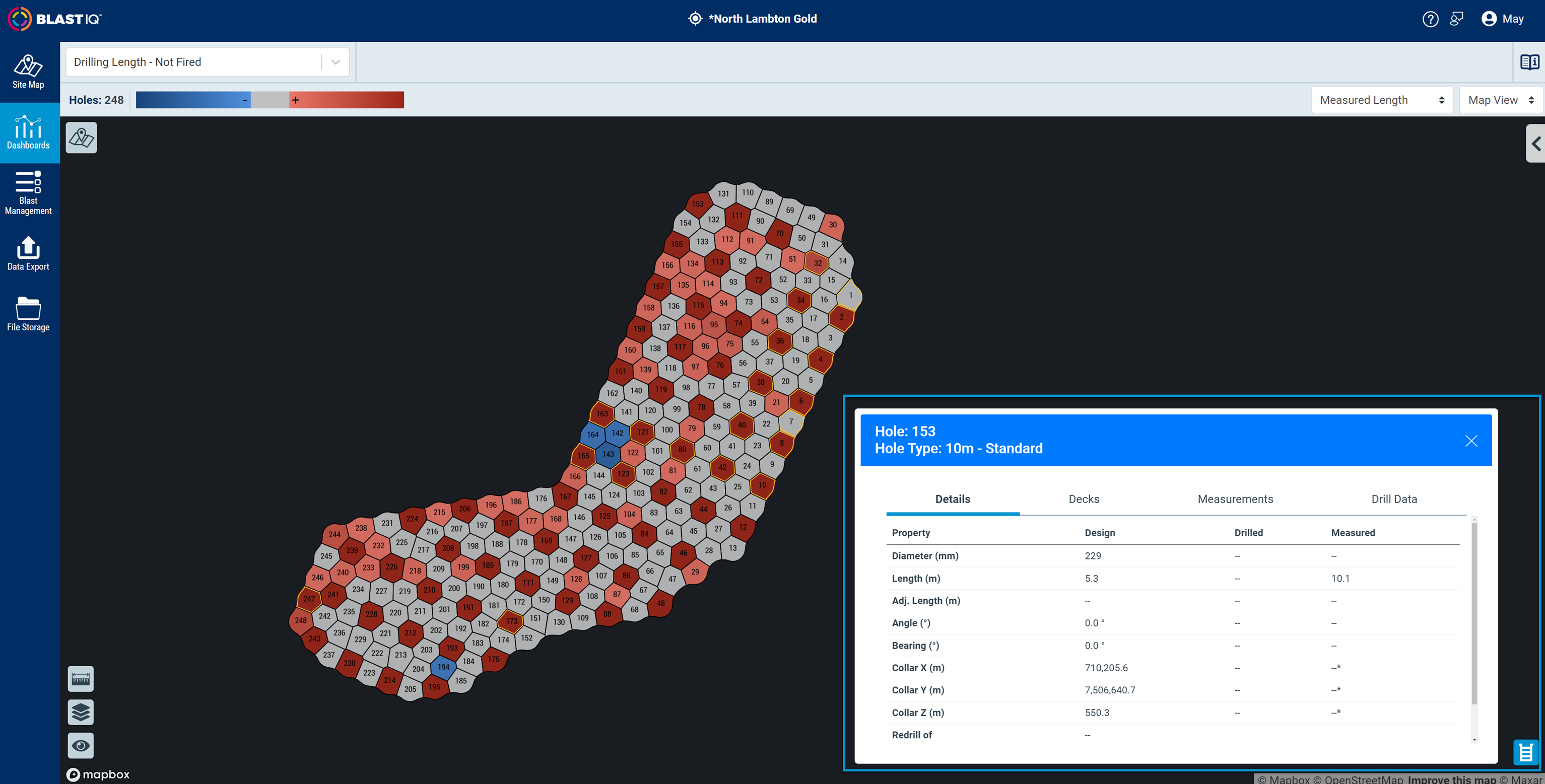Open the Map View dropdown
The height and width of the screenshot is (784, 1545).
[x=1501, y=100]
